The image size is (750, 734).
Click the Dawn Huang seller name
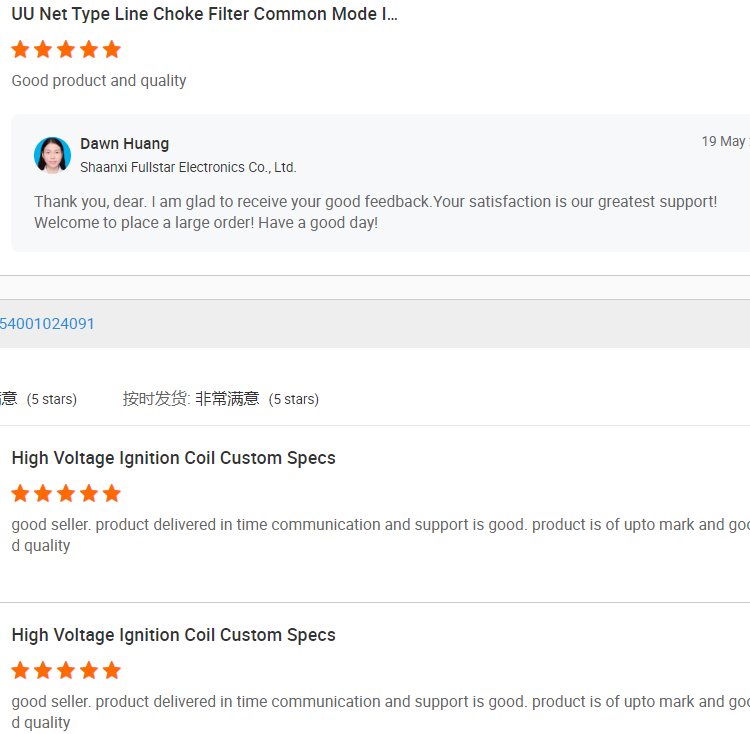click(124, 144)
